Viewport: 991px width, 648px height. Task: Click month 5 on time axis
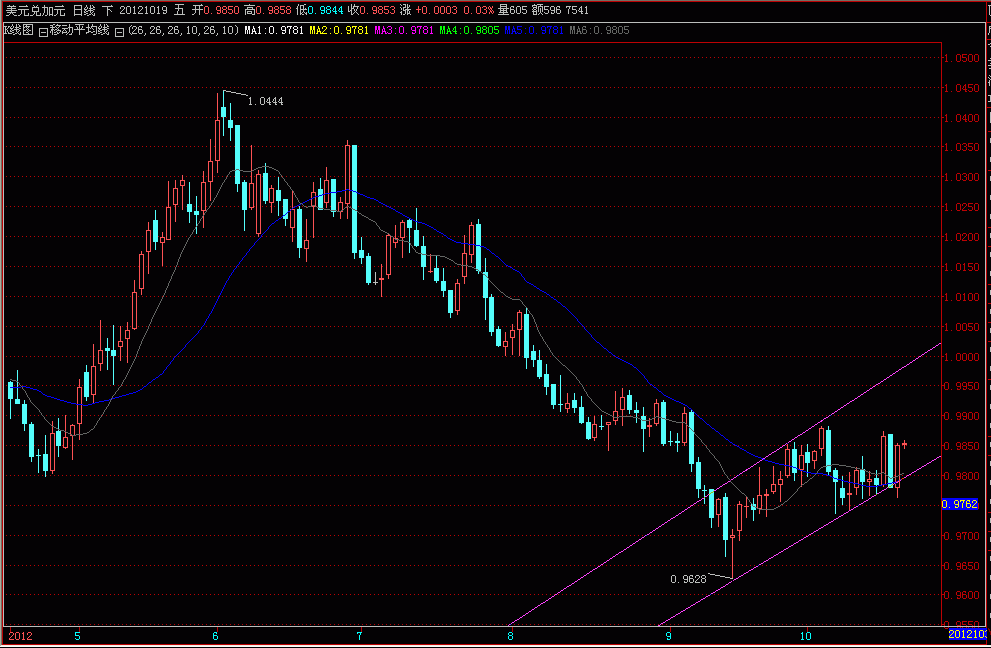(77, 636)
